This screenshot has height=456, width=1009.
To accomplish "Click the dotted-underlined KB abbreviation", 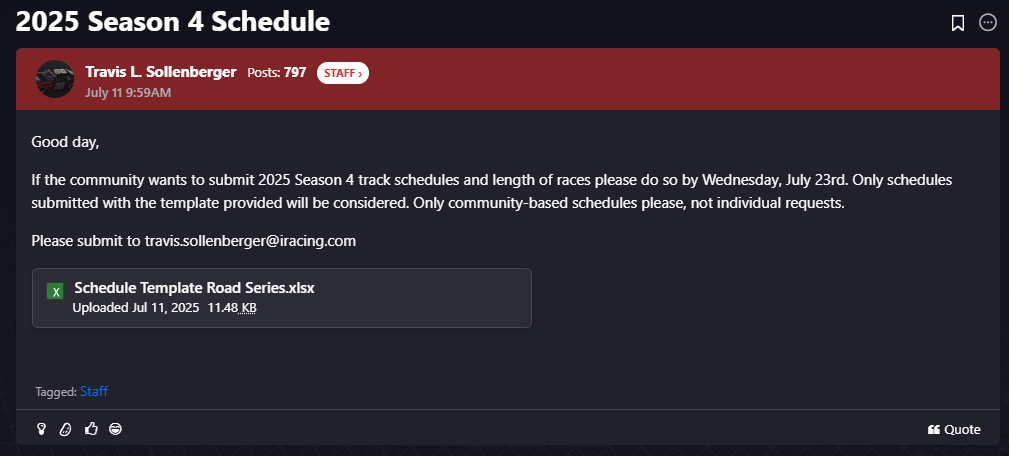I will pos(248,308).
